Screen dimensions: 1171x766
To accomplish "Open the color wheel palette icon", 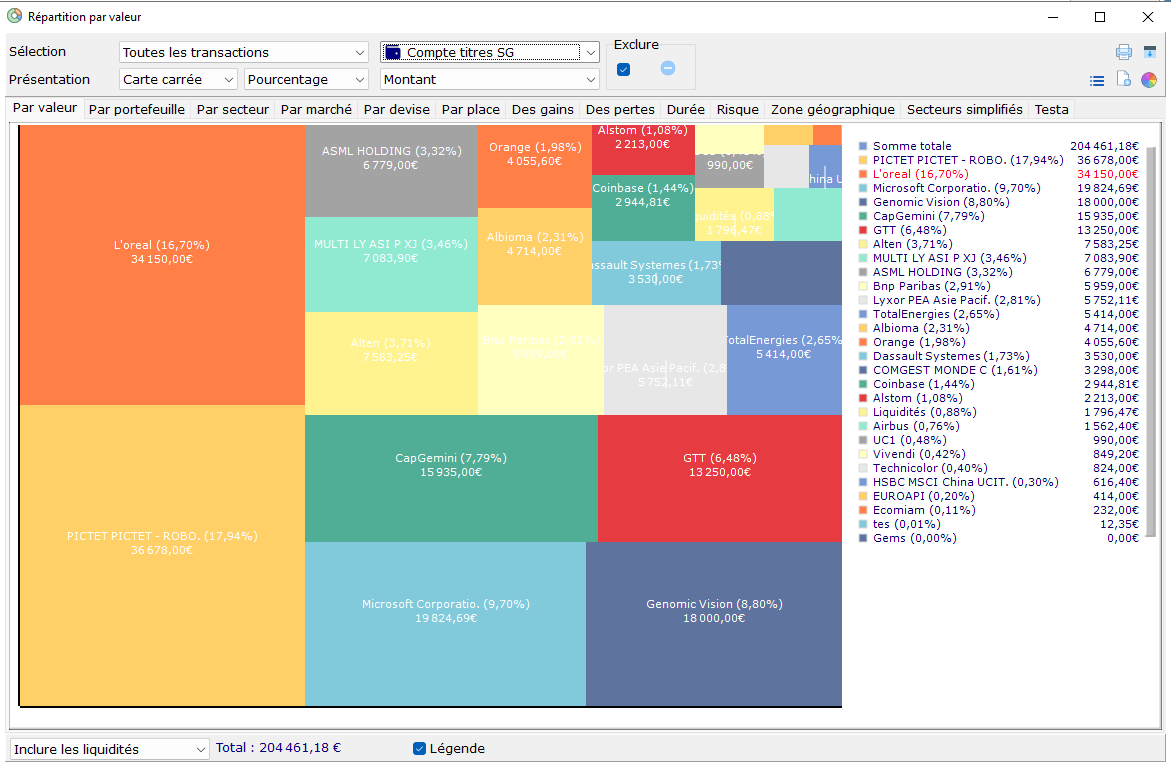I will click(x=1149, y=80).
